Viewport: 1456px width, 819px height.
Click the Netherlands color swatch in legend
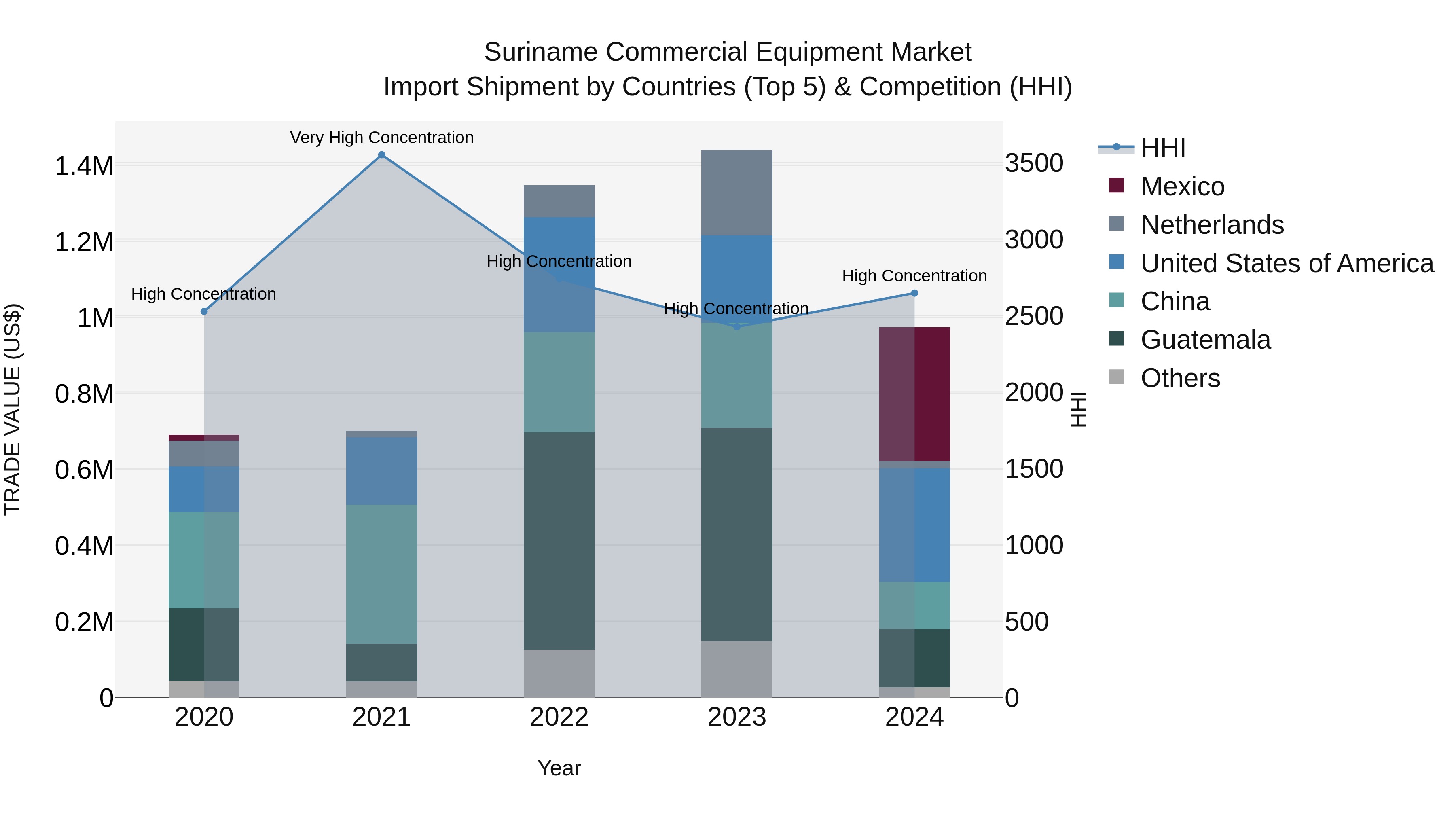tap(1116, 223)
